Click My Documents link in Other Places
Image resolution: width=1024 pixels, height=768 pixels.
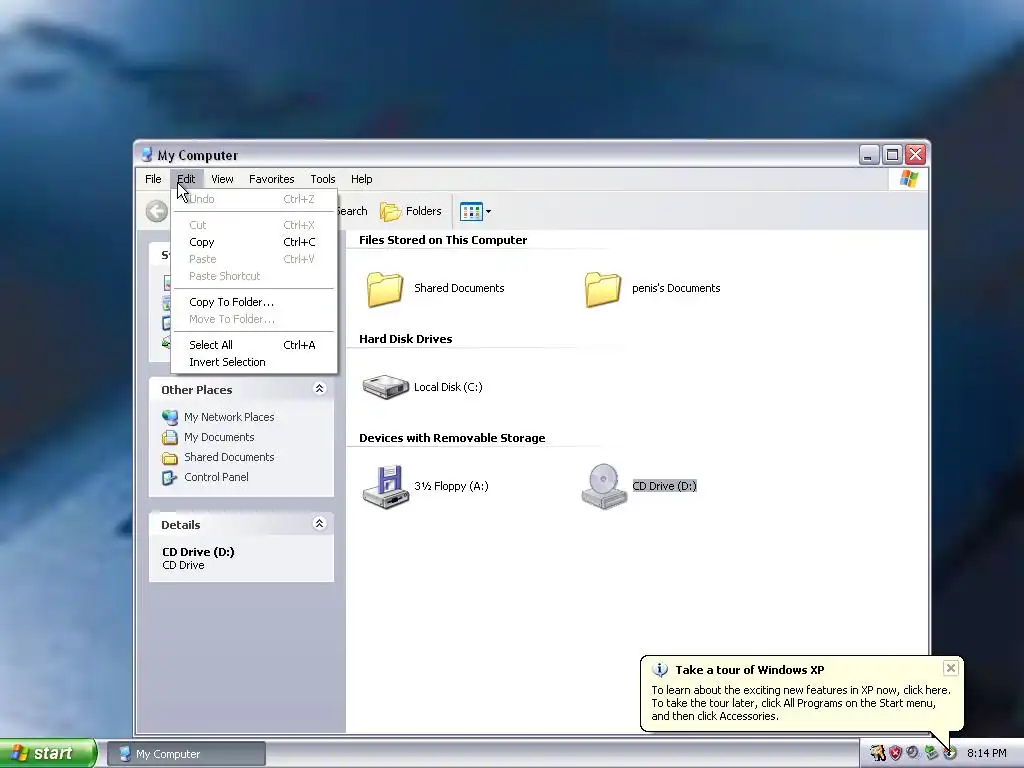coord(219,437)
